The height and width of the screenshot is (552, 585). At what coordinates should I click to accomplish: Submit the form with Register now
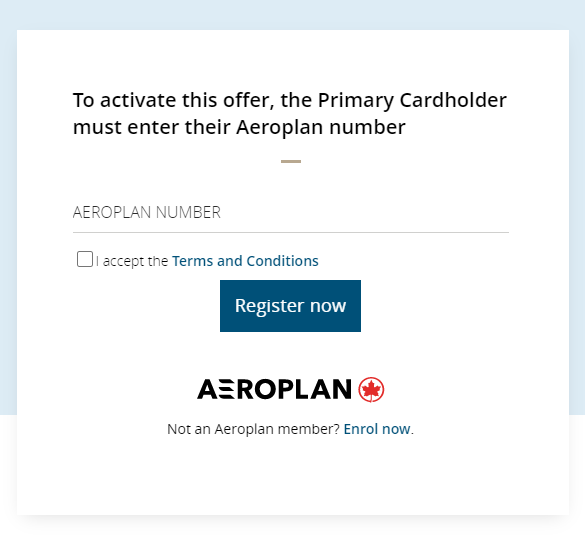[290, 306]
